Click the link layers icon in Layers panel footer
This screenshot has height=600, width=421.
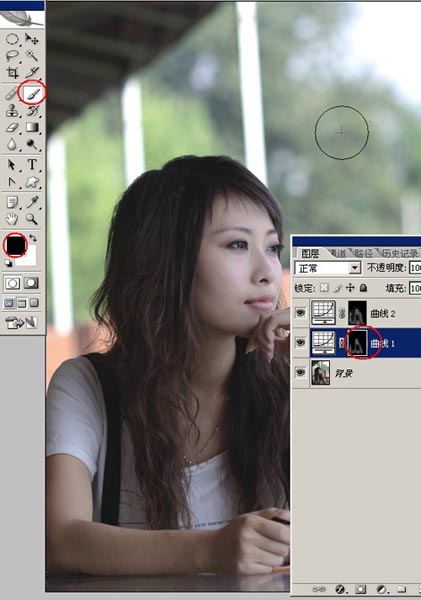(x=319, y=589)
